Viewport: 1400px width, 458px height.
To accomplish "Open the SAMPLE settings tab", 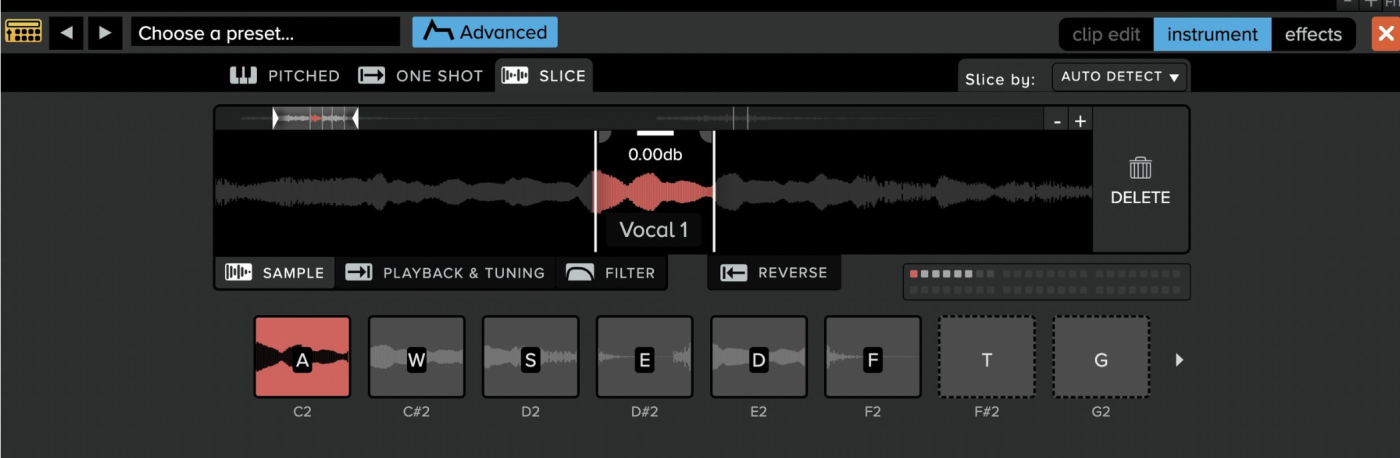I will pyautogui.click(x=274, y=272).
